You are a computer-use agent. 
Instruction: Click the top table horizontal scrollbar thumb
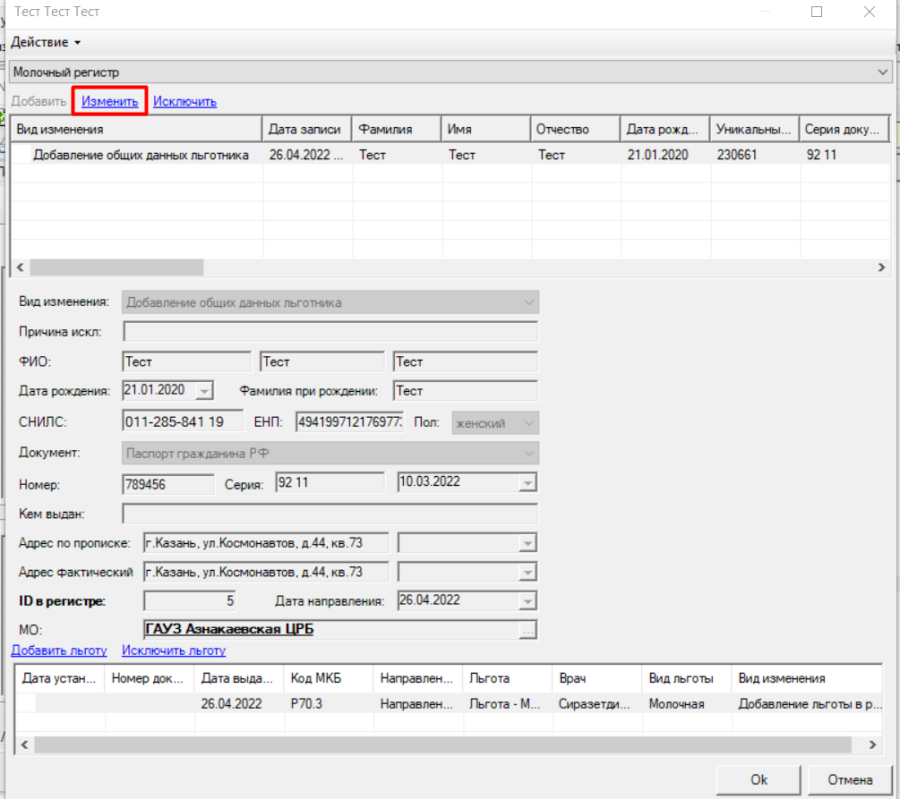(x=117, y=267)
